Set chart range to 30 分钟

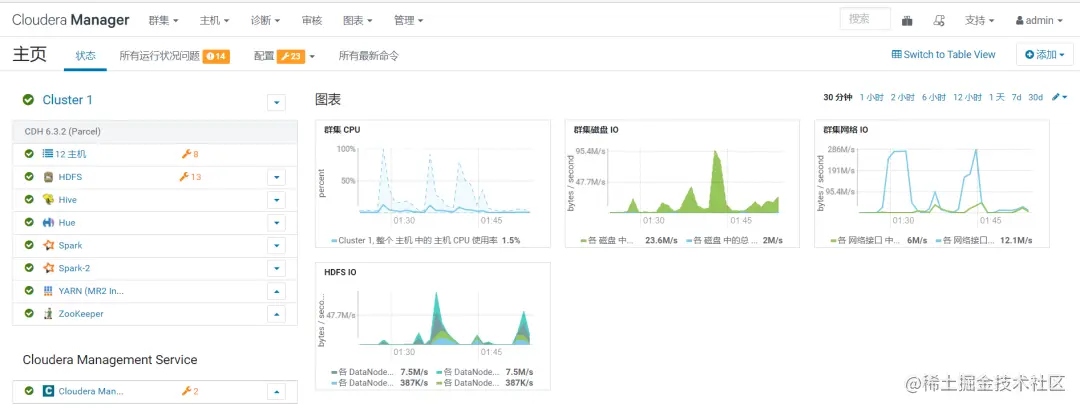(838, 97)
